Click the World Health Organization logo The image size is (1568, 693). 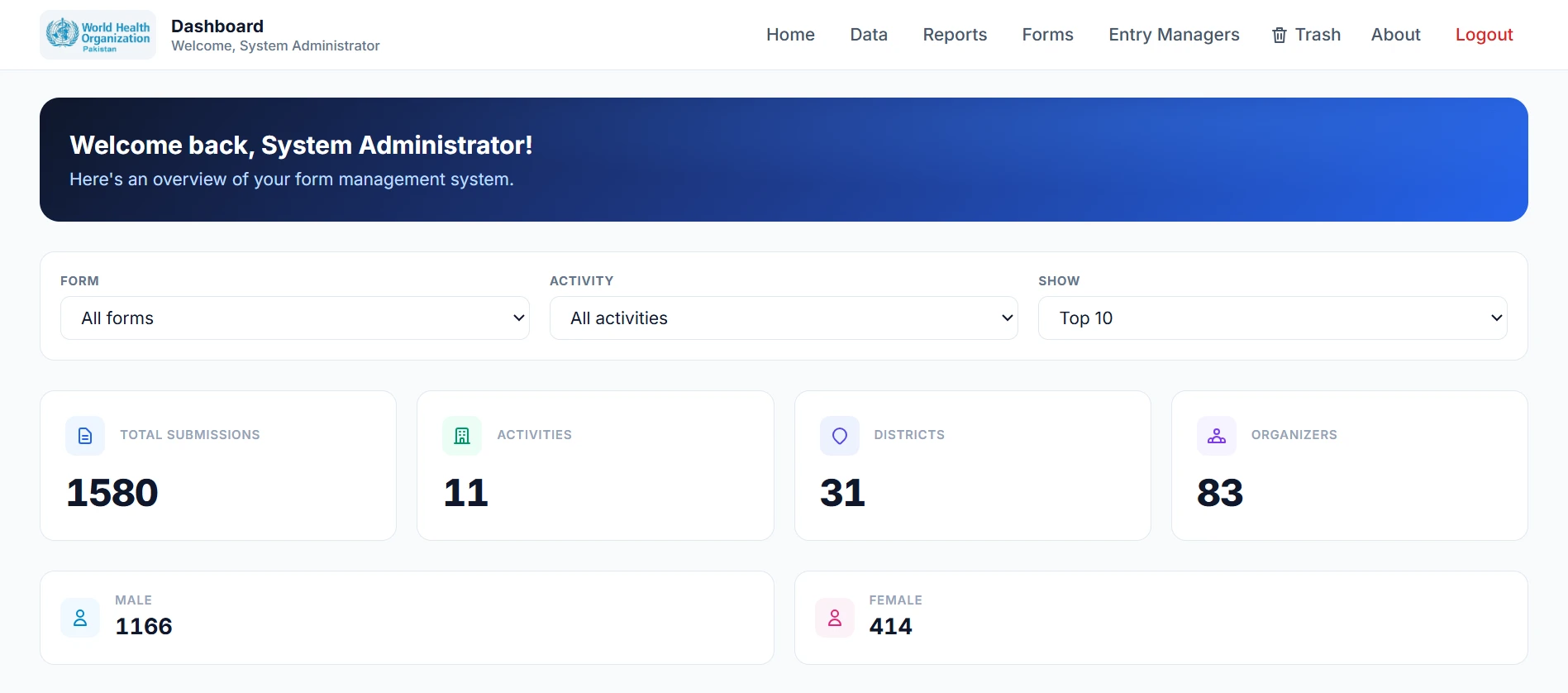tap(98, 35)
